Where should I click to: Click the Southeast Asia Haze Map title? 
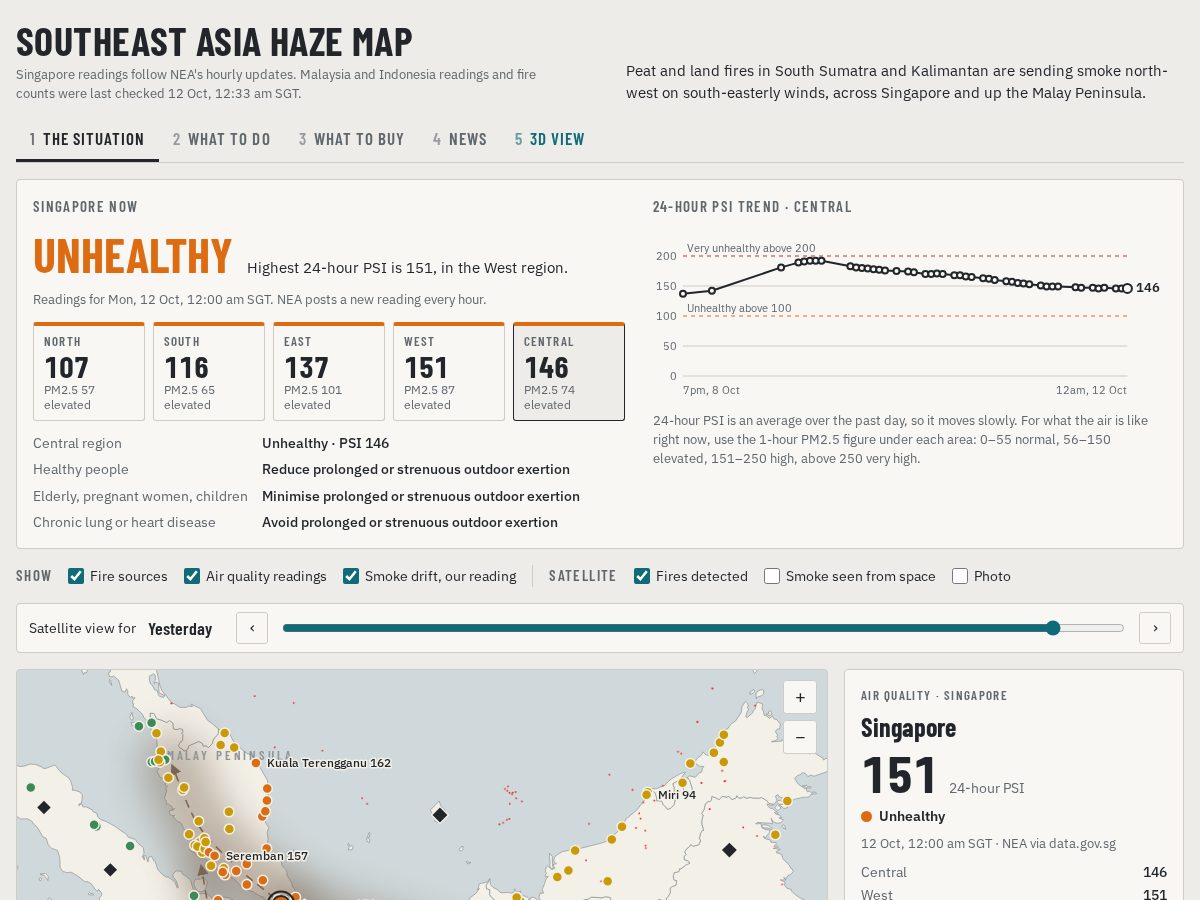(x=214, y=42)
